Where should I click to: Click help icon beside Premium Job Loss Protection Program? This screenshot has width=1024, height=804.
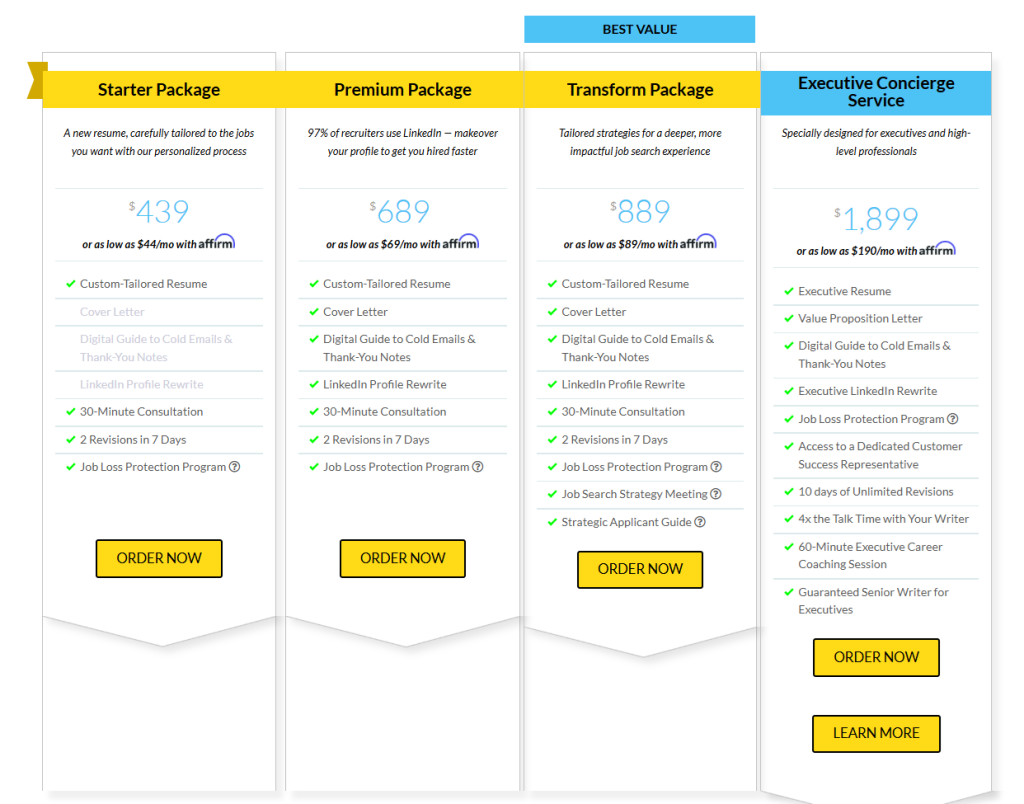(x=478, y=467)
